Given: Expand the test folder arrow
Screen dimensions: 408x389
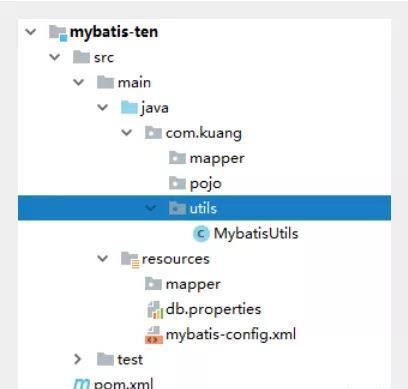Looking at the screenshot, I should pos(78,359).
